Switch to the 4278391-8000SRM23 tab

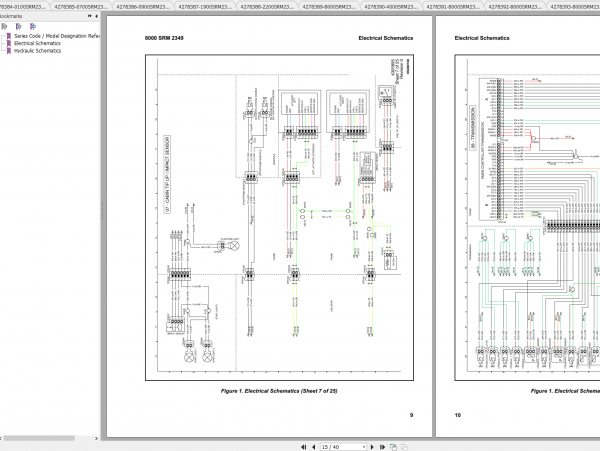pyautogui.click(x=453, y=7)
